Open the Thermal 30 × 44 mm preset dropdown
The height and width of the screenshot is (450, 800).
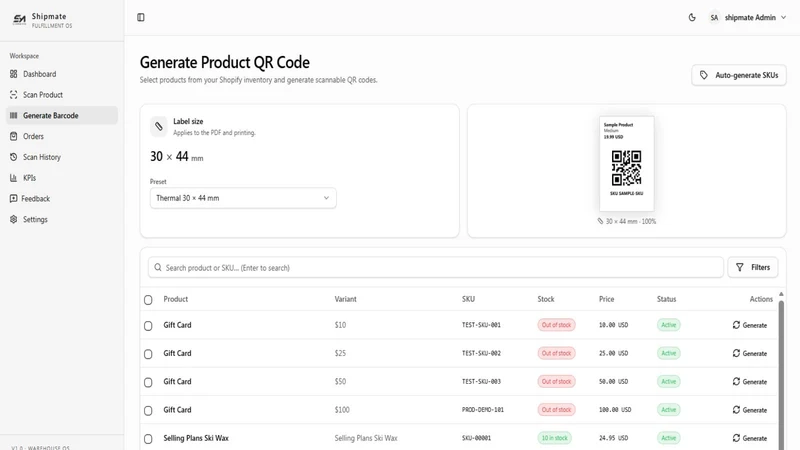coord(243,198)
